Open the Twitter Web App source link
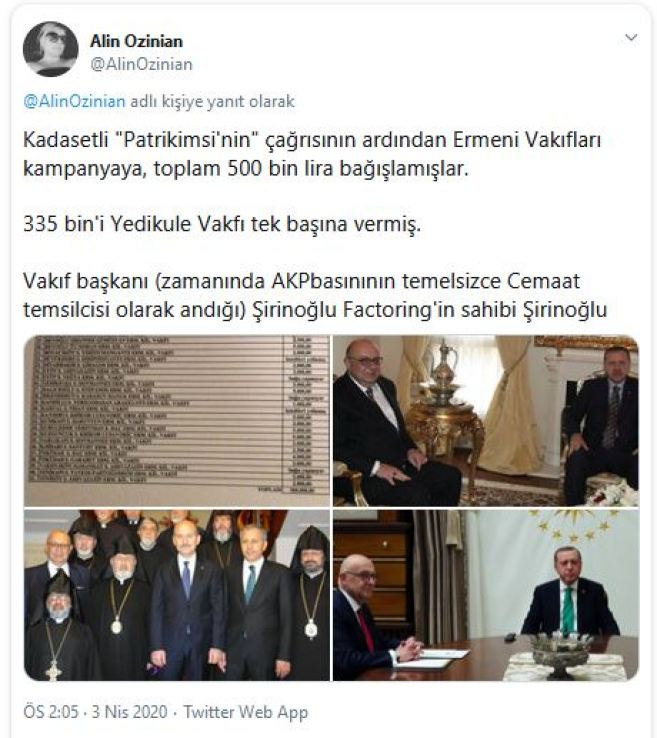 [x=246, y=712]
